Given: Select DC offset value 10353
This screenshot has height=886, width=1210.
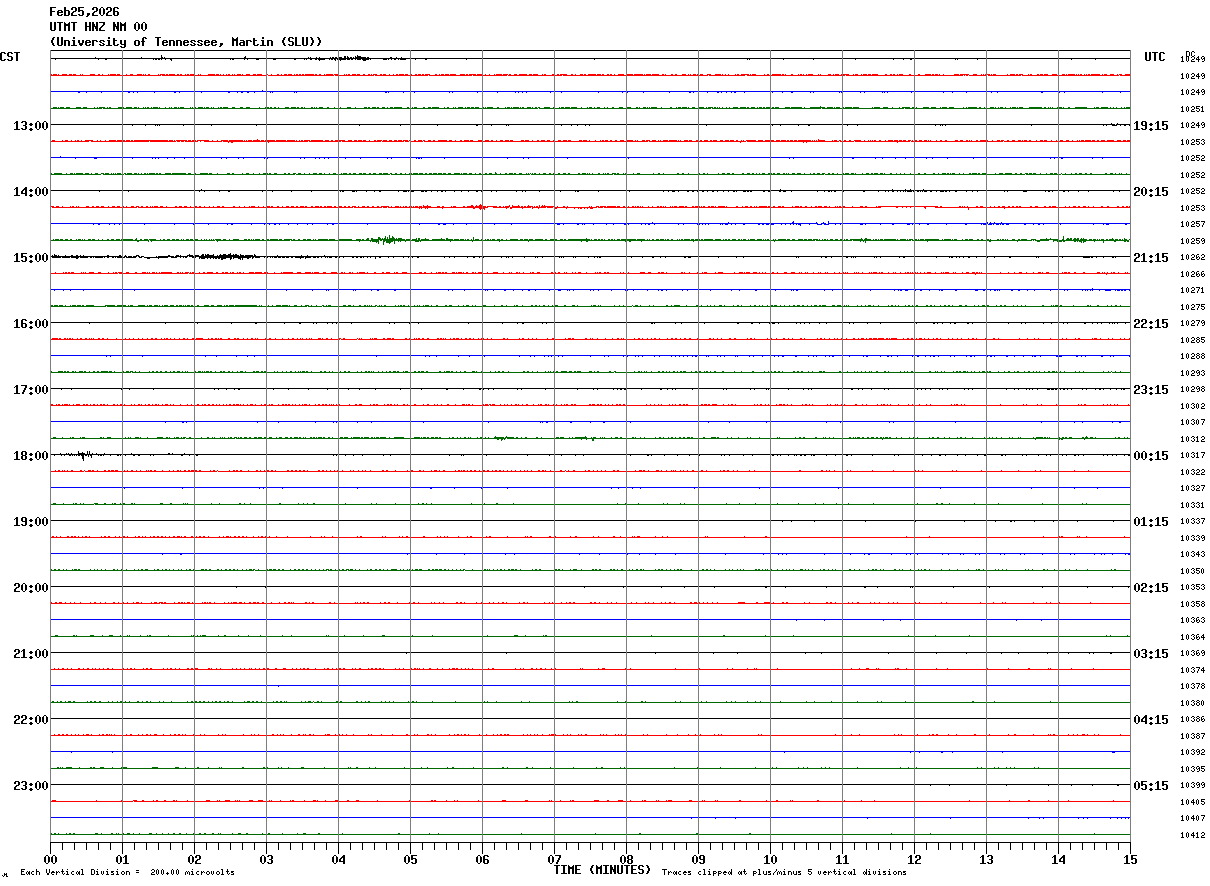Looking at the screenshot, I should 1192,587.
